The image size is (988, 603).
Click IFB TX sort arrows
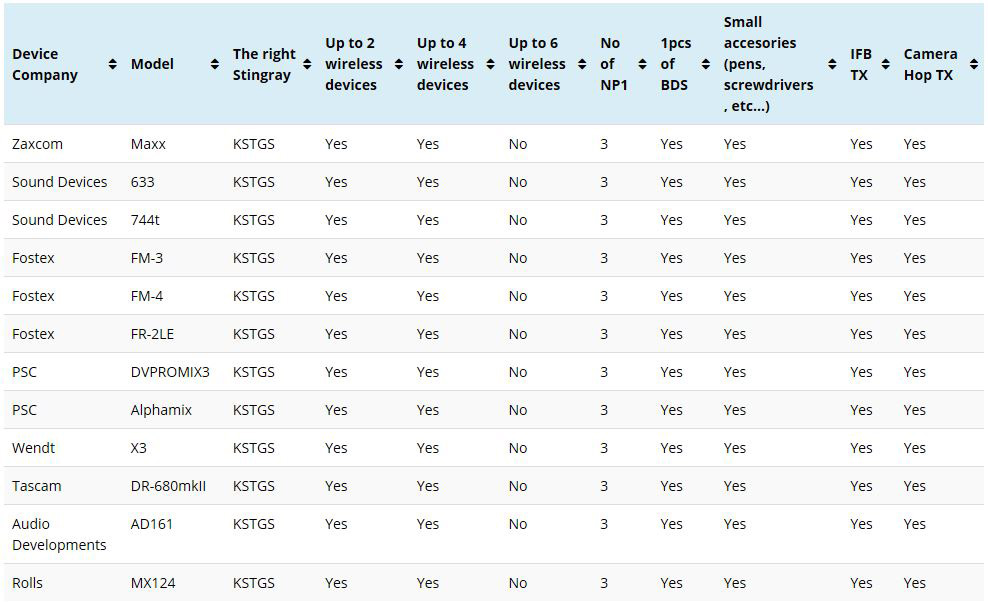[x=885, y=64]
